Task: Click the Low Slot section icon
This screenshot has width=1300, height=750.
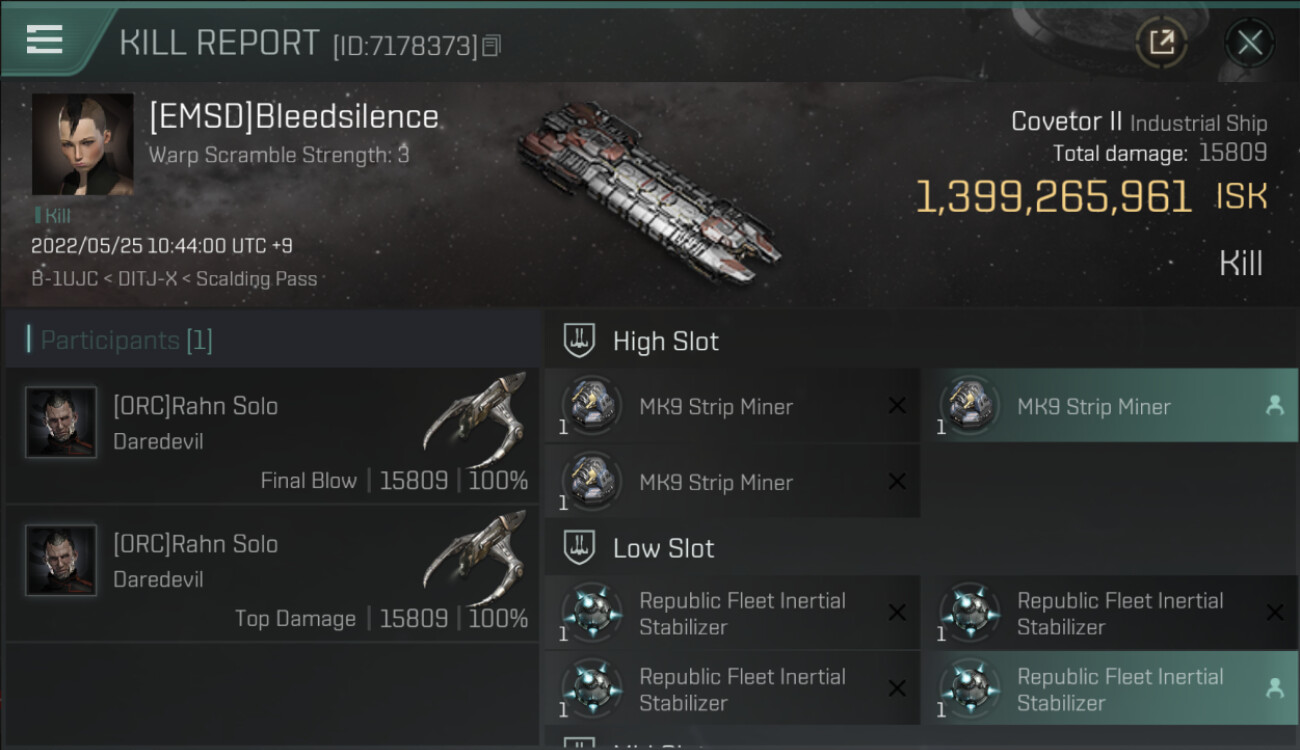Action: click(580, 548)
